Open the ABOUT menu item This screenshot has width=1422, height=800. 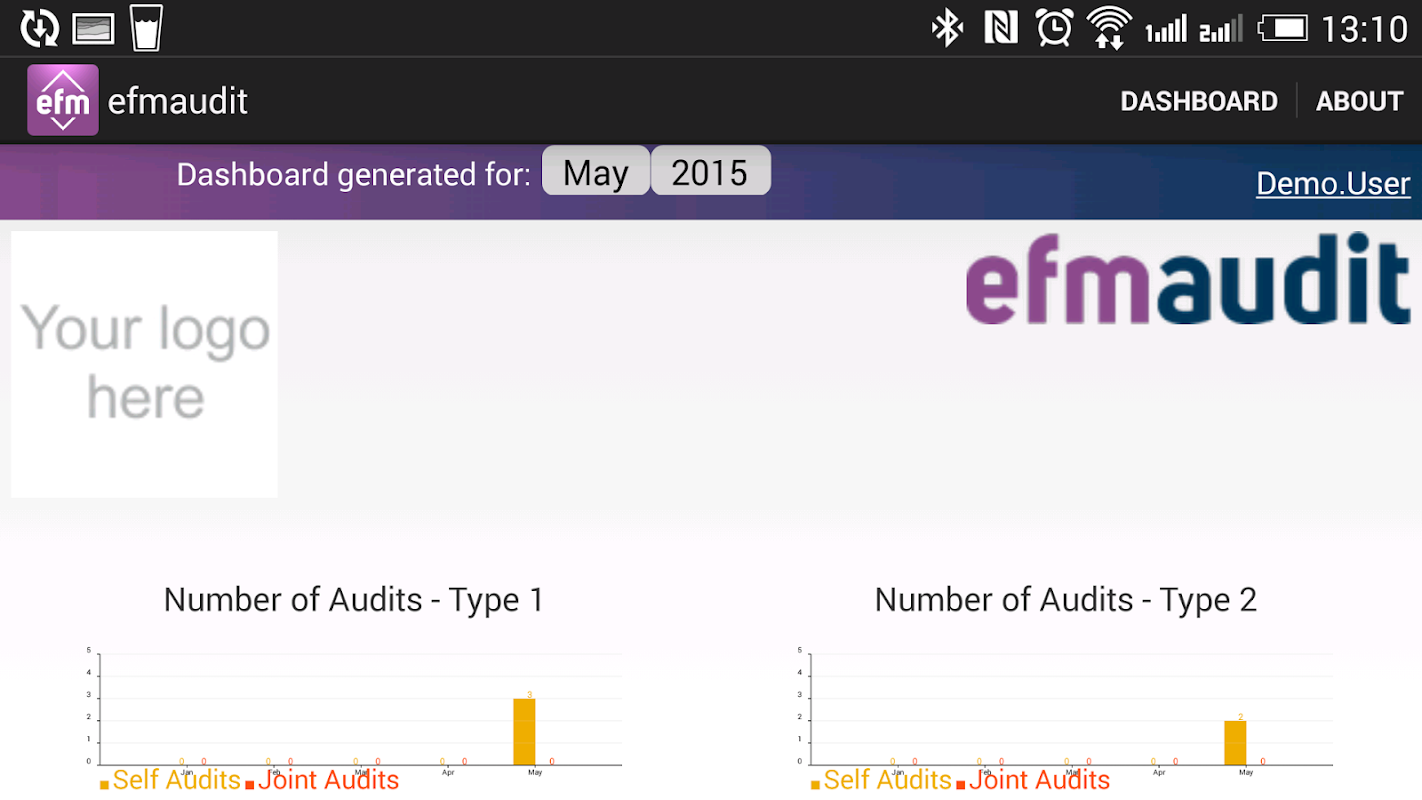click(x=1359, y=101)
